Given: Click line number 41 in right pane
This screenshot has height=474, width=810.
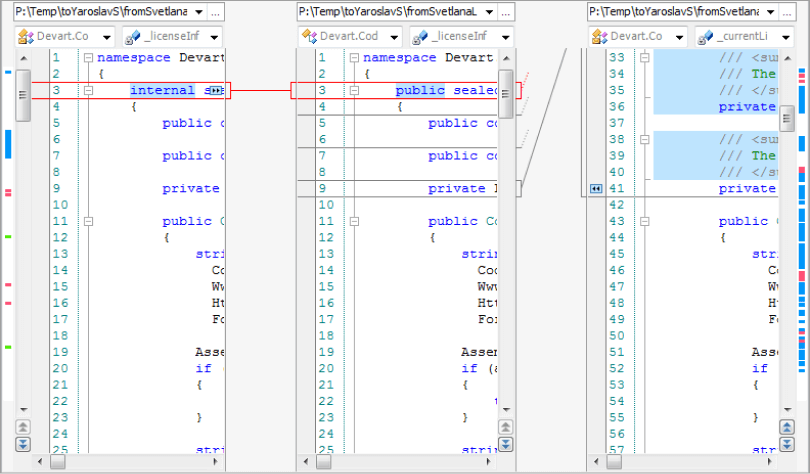Looking at the screenshot, I should [617, 188].
